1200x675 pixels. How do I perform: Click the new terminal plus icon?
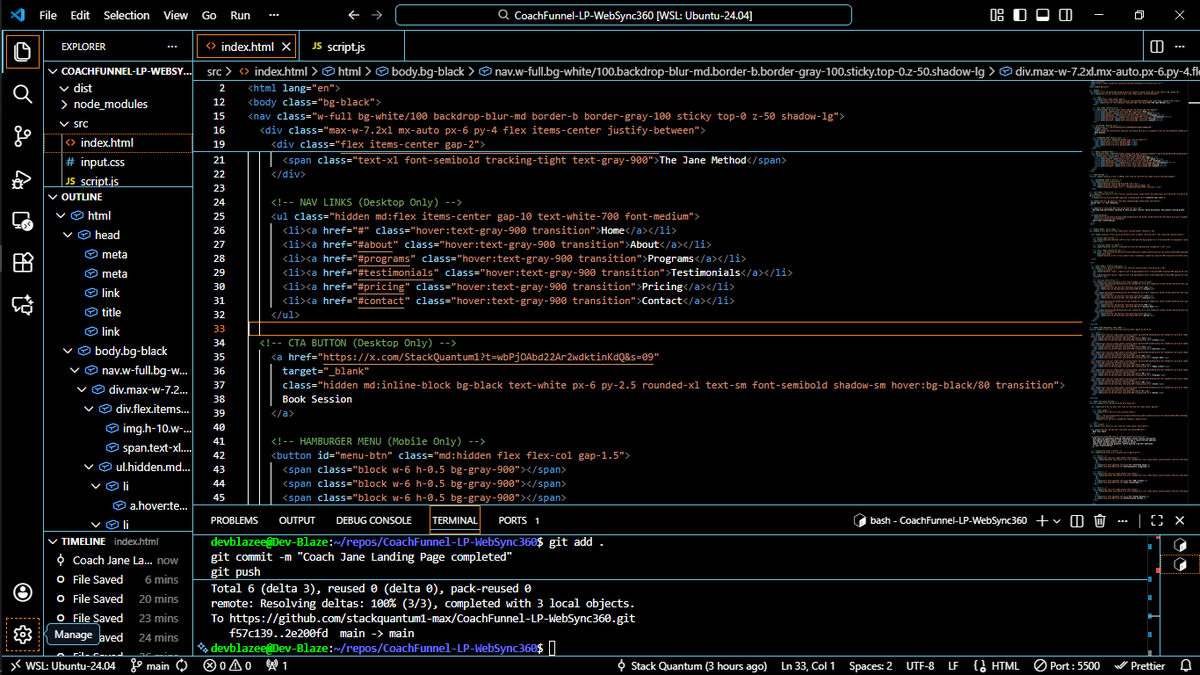pos(1042,520)
